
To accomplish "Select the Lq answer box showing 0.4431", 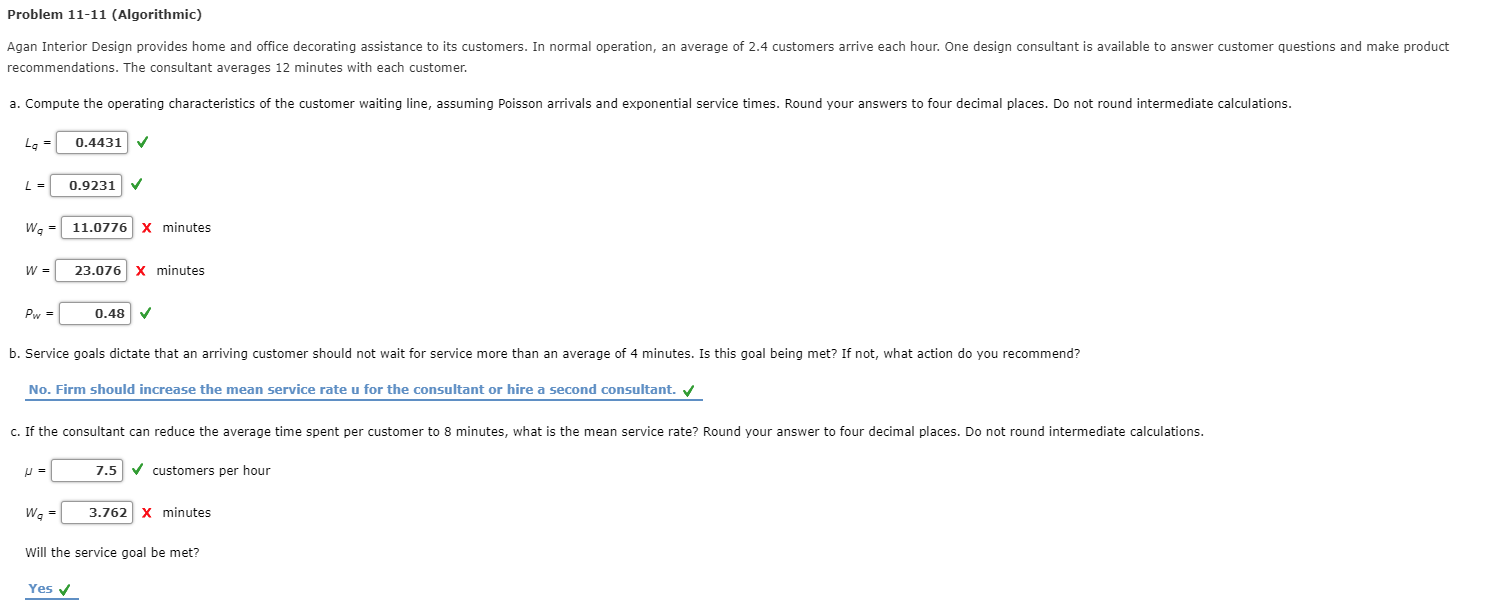I will 92,142.
